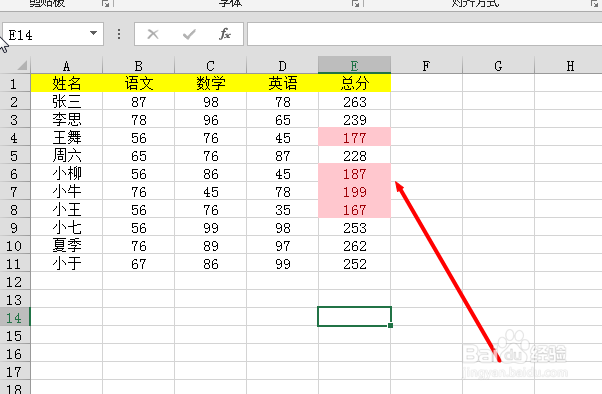This screenshot has width=602, height=394.
Task: Click total score 262 cell
Action: click(354, 246)
